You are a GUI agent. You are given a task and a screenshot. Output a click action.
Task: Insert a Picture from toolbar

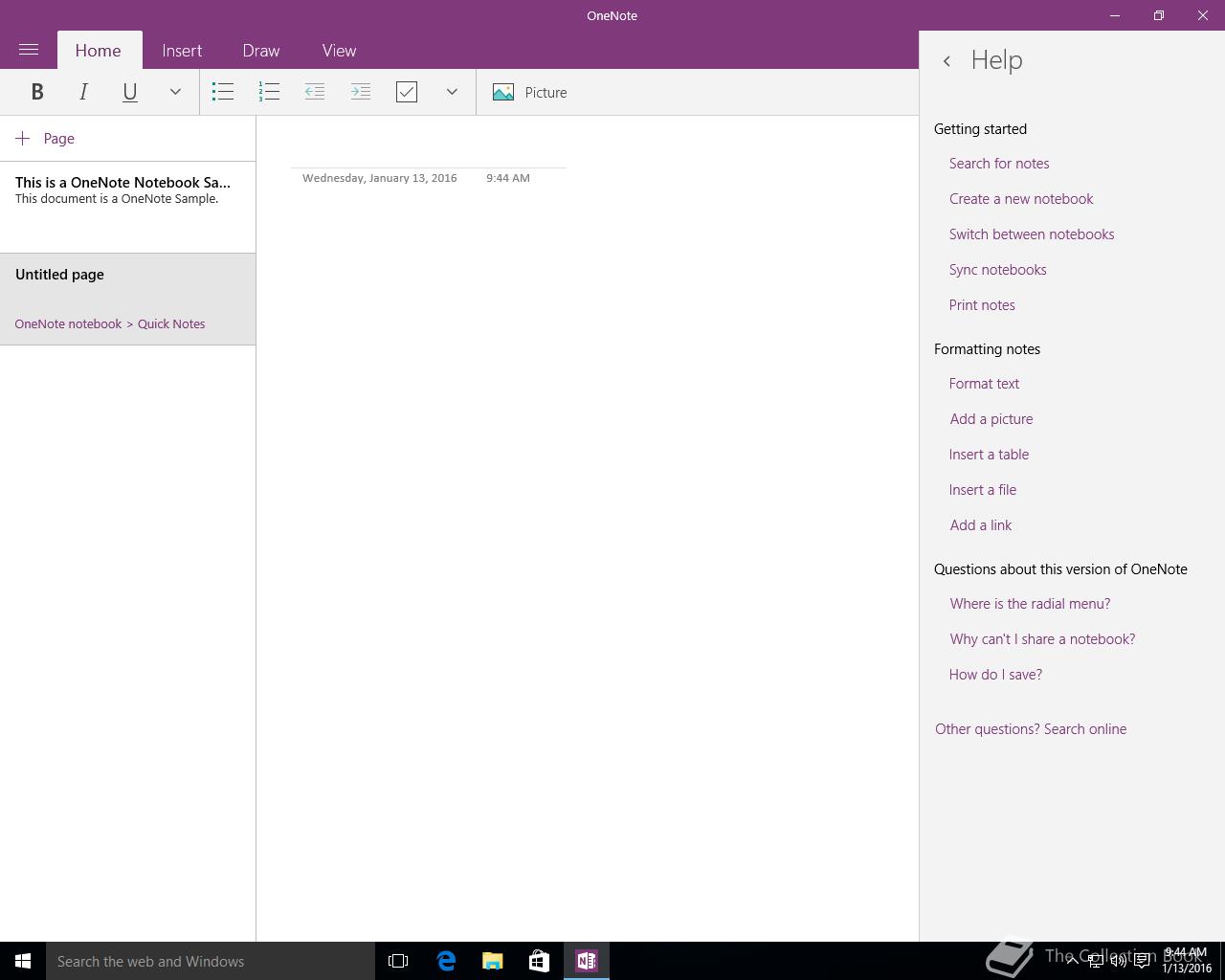click(x=529, y=92)
